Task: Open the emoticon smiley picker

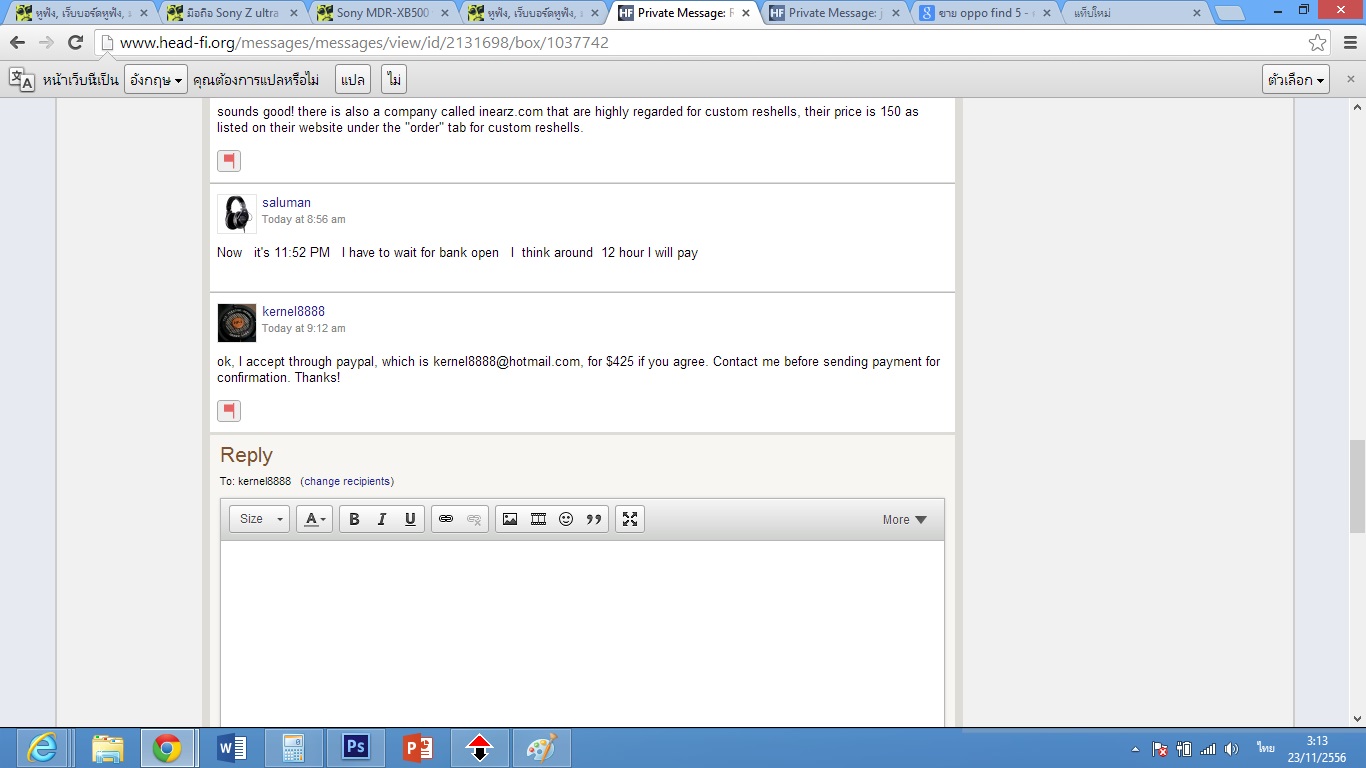Action: tap(566, 519)
